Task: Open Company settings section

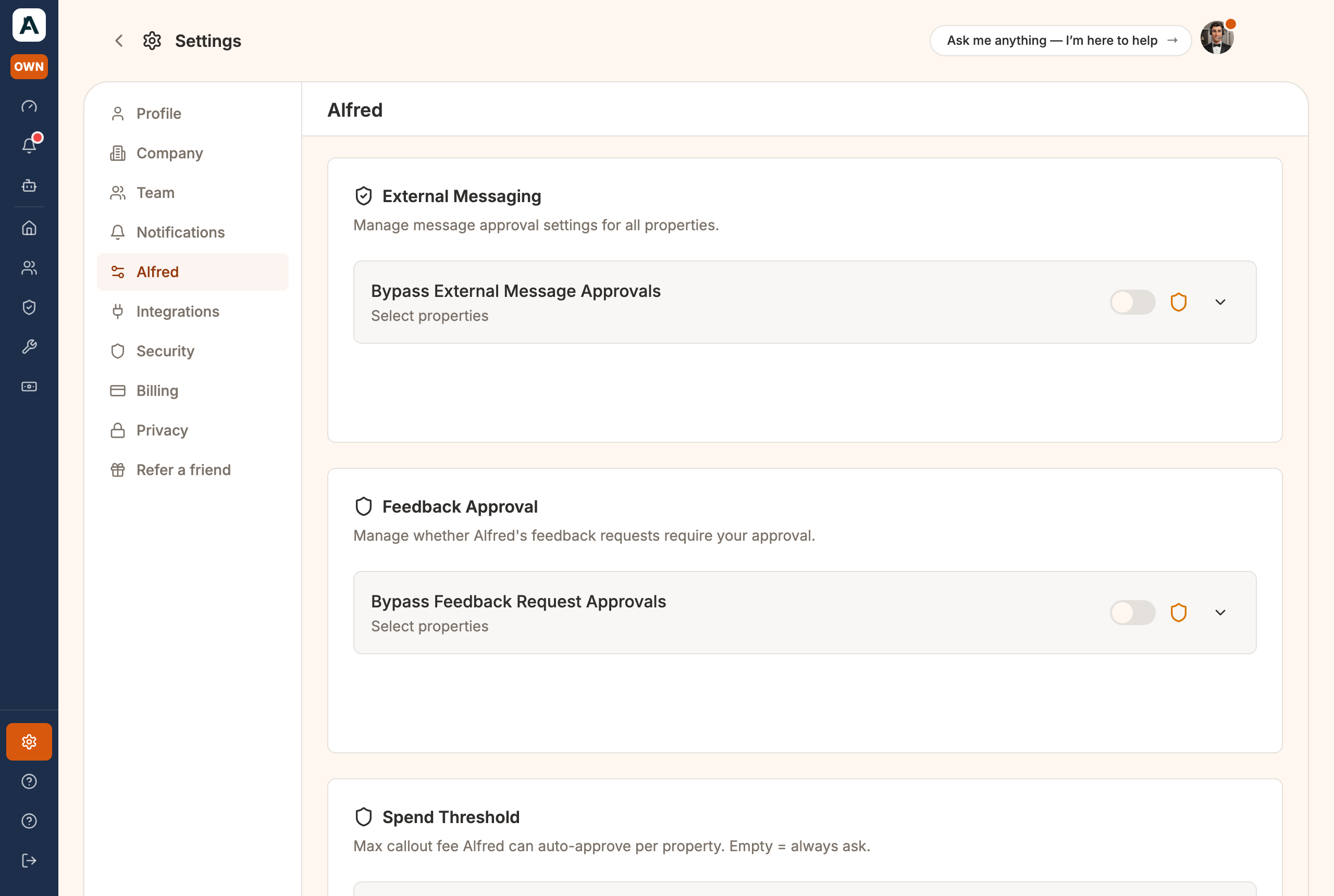Action: coord(193,153)
